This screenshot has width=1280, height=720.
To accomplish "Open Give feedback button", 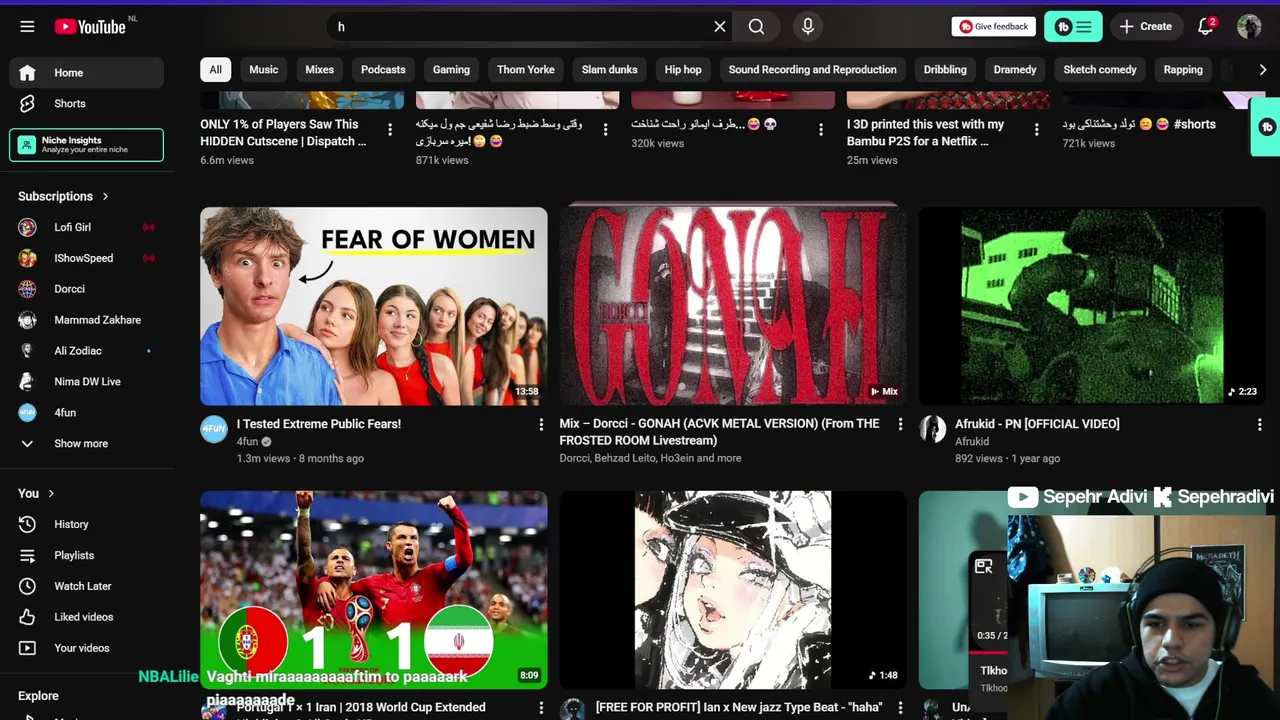I will click(x=993, y=27).
